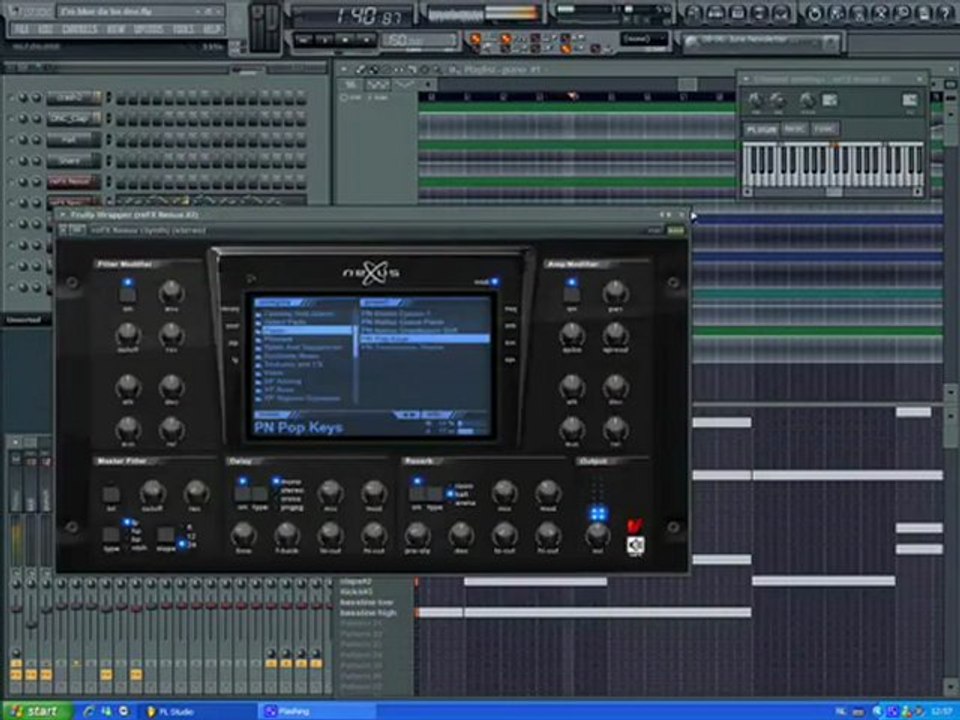
Task: Click the Amp Modifier pan knob
Action: [615, 294]
